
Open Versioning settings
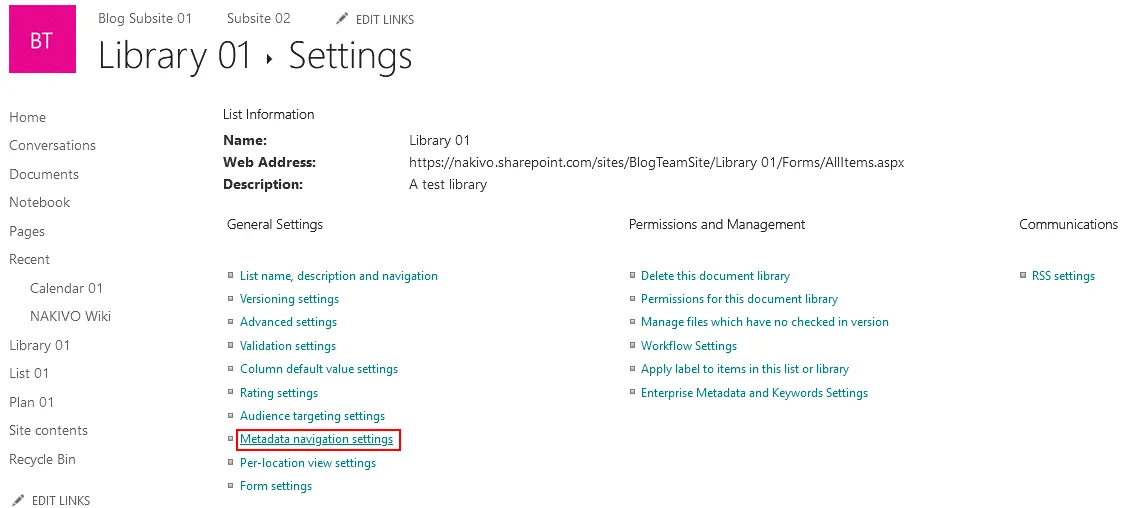pos(289,299)
